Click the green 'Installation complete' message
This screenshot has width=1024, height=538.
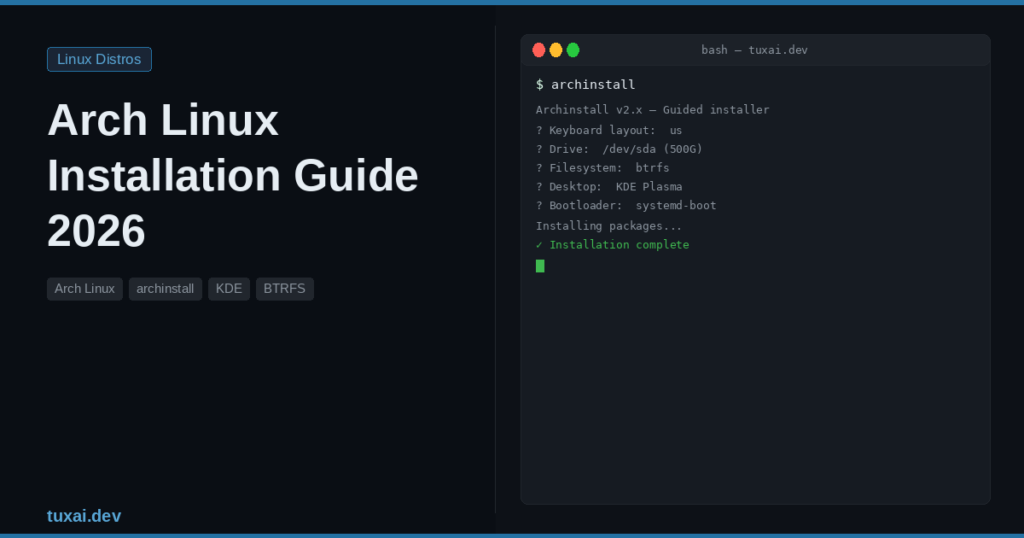613,245
